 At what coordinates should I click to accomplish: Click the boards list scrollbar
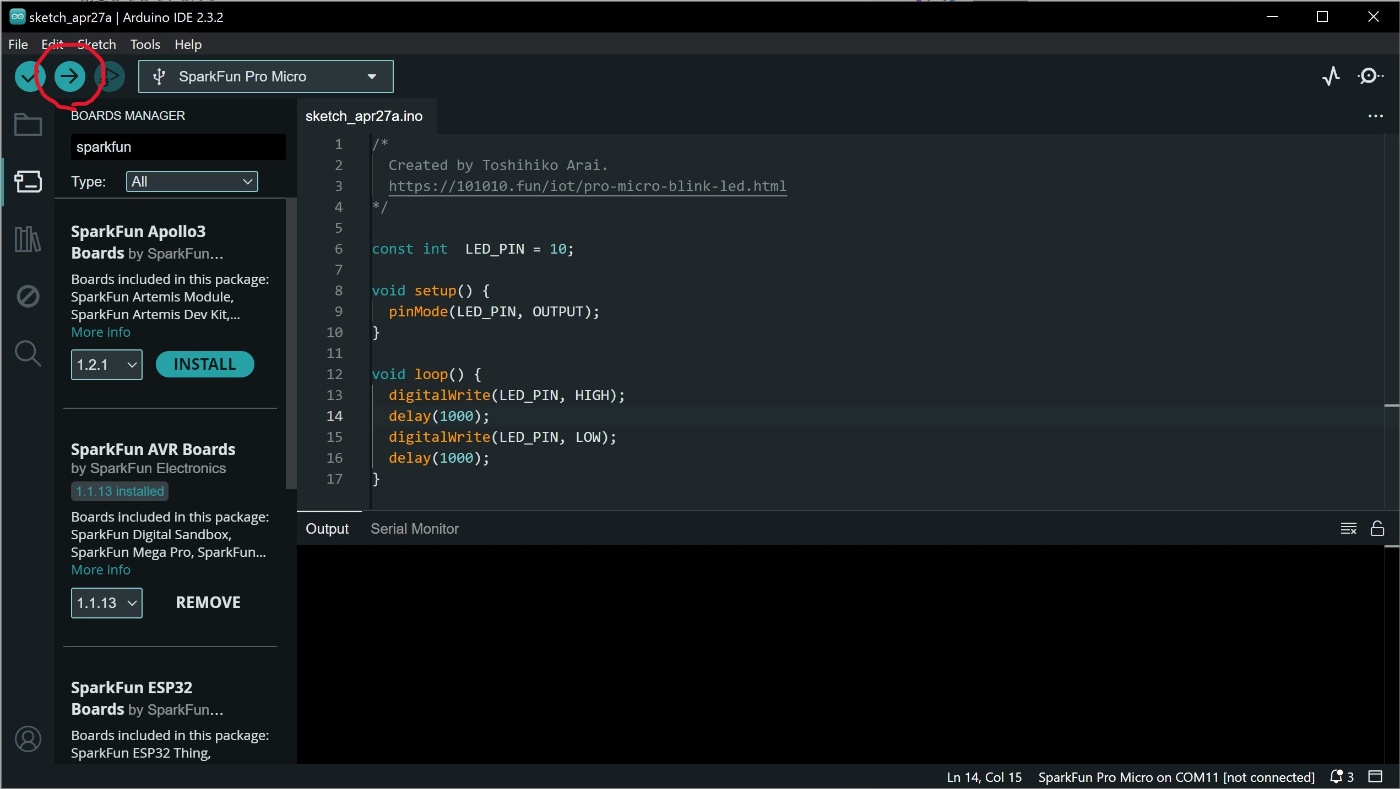click(291, 343)
